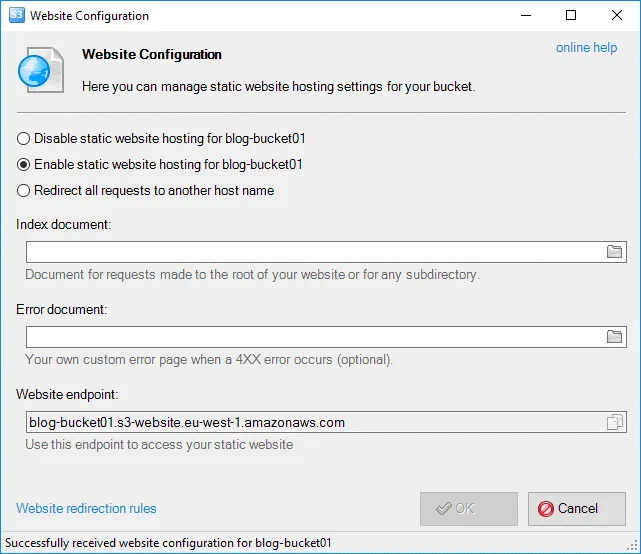Select Enable static website hosting option
Image resolution: width=641 pixels, height=554 pixels.
coord(24,165)
